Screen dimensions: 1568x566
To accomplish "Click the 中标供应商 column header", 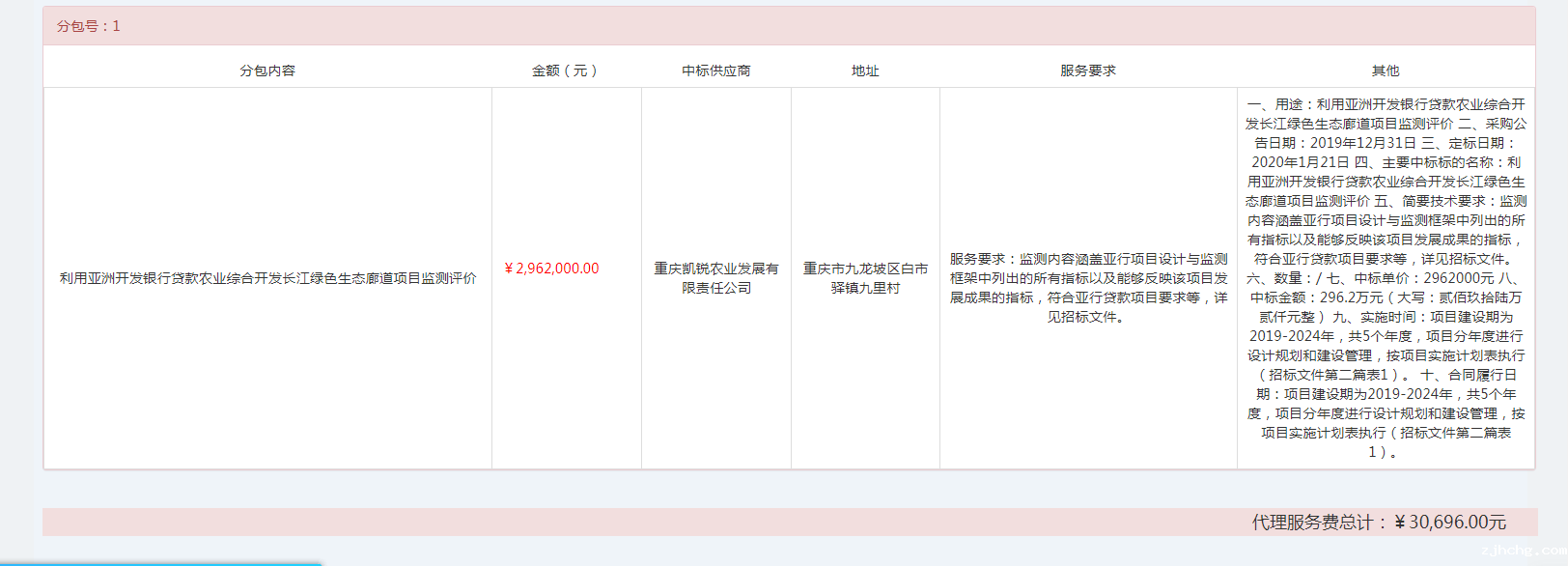I will 715,71.
